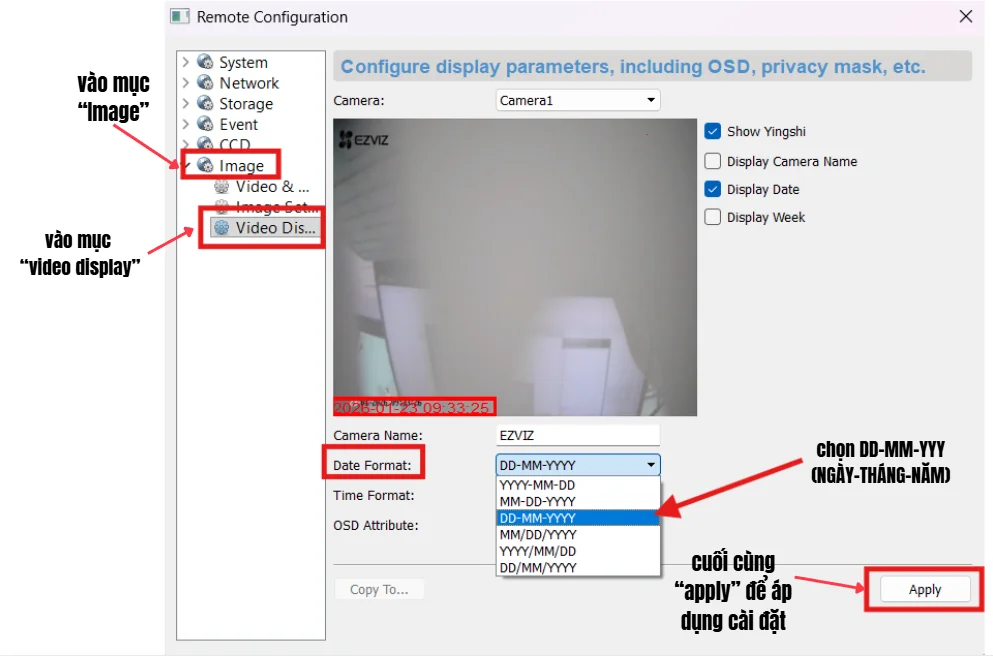Image resolution: width=993 pixels, height=656 pixels.
Task: Check the Display Week option
Action: pyautogui.click(x=713, y=217)
